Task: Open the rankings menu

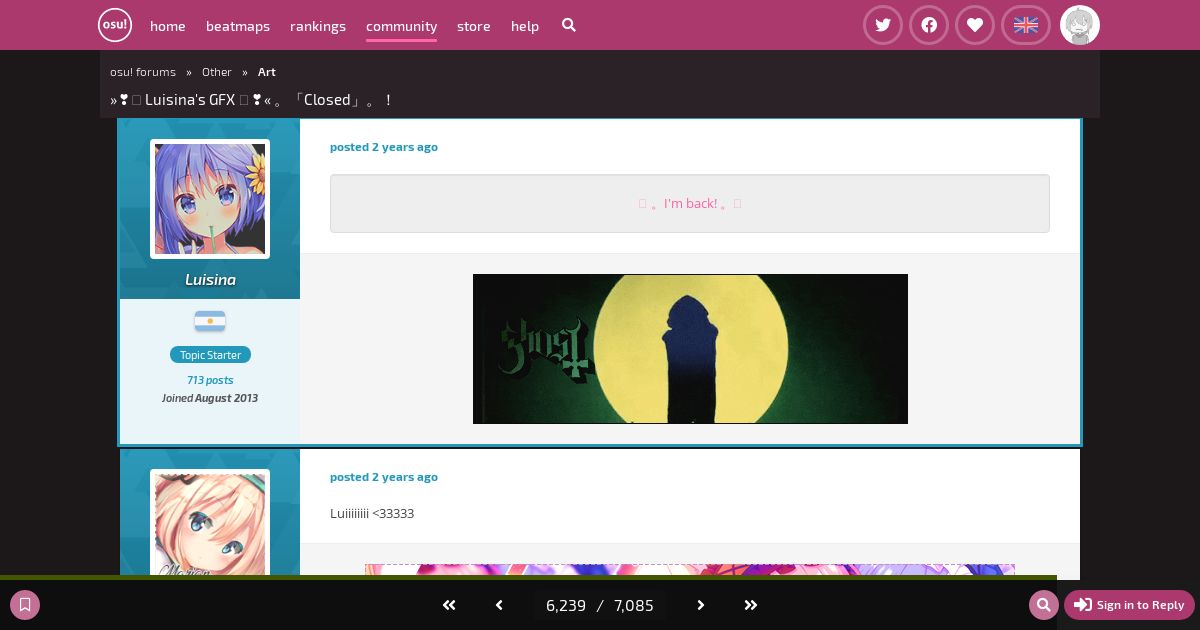Action: point(318,26)
